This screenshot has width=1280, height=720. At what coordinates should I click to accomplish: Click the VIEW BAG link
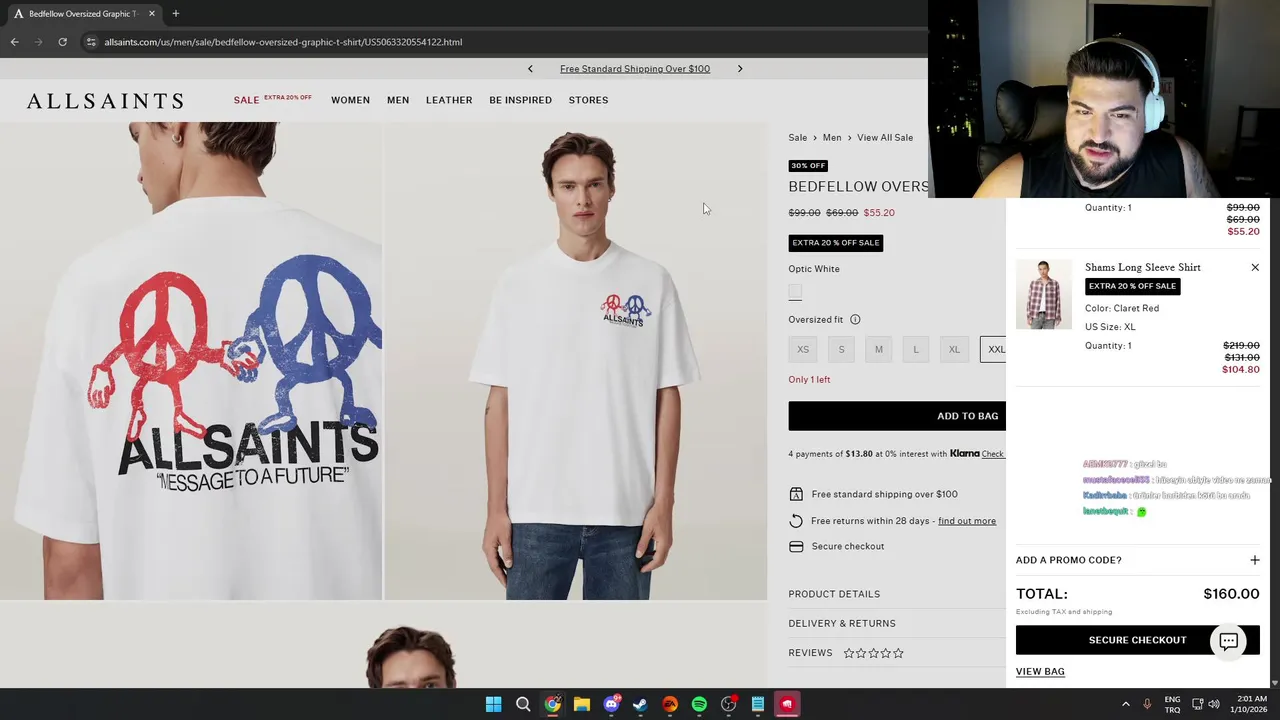coord(1040,672)
